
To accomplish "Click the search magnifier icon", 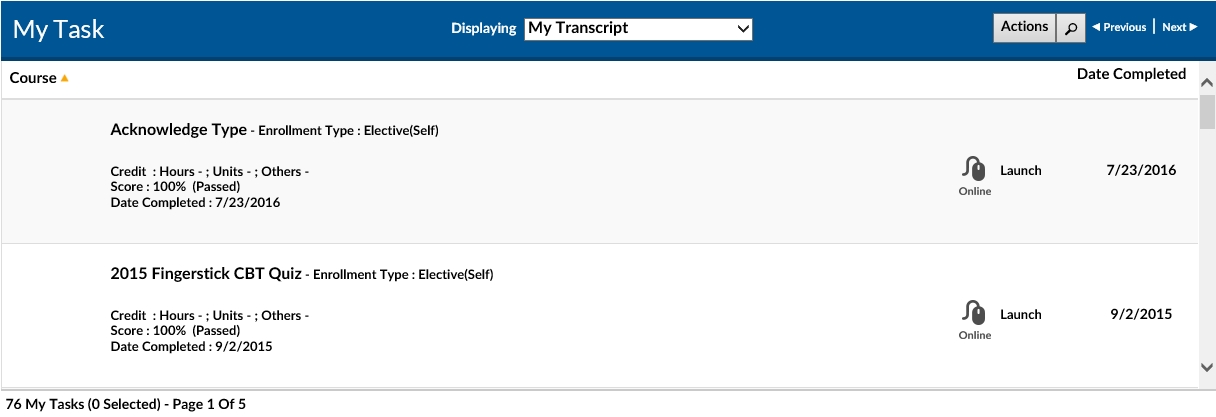I will (x=1071, y=28).
